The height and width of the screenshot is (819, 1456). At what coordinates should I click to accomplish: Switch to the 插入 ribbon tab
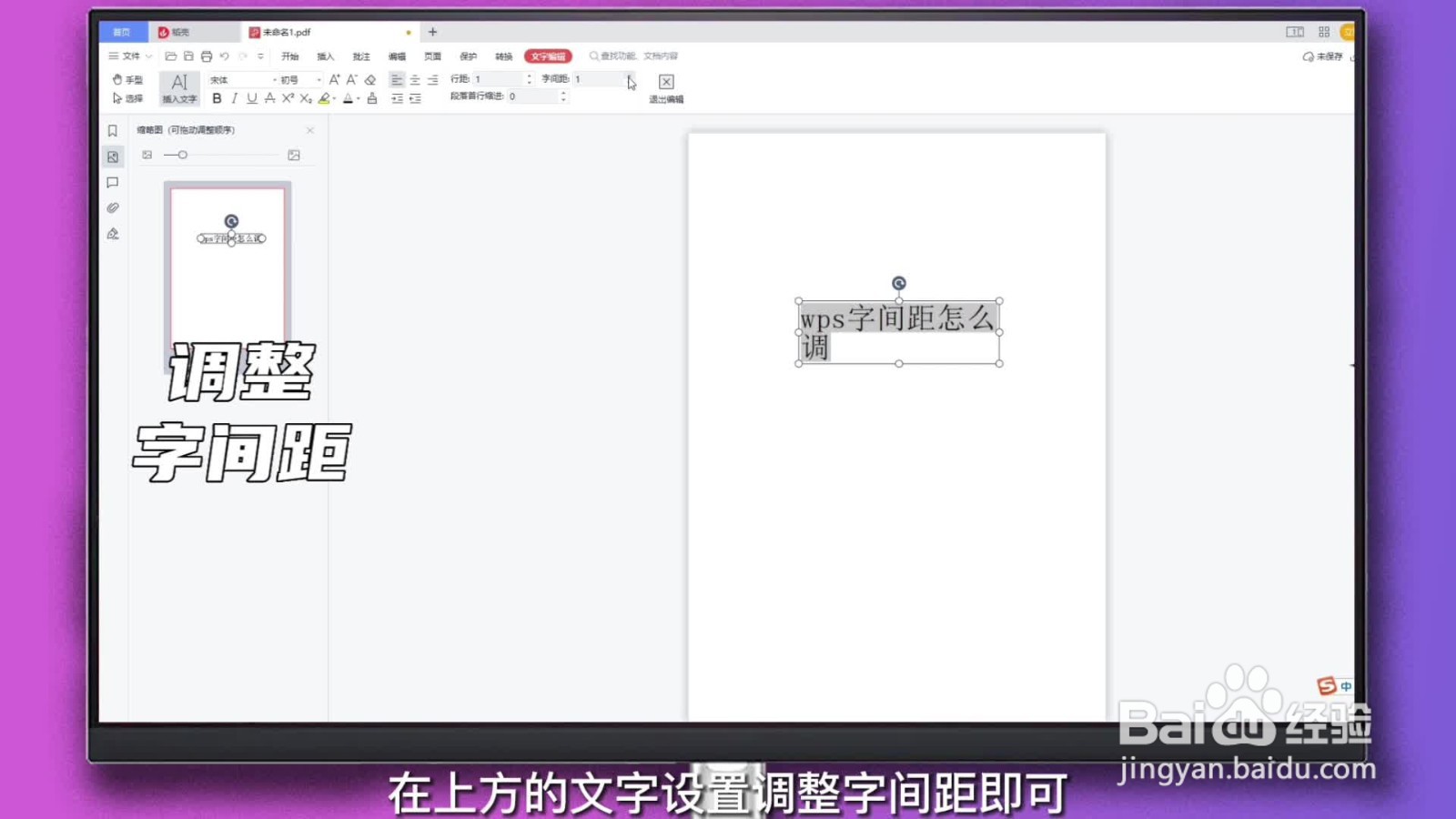(327, 56)
